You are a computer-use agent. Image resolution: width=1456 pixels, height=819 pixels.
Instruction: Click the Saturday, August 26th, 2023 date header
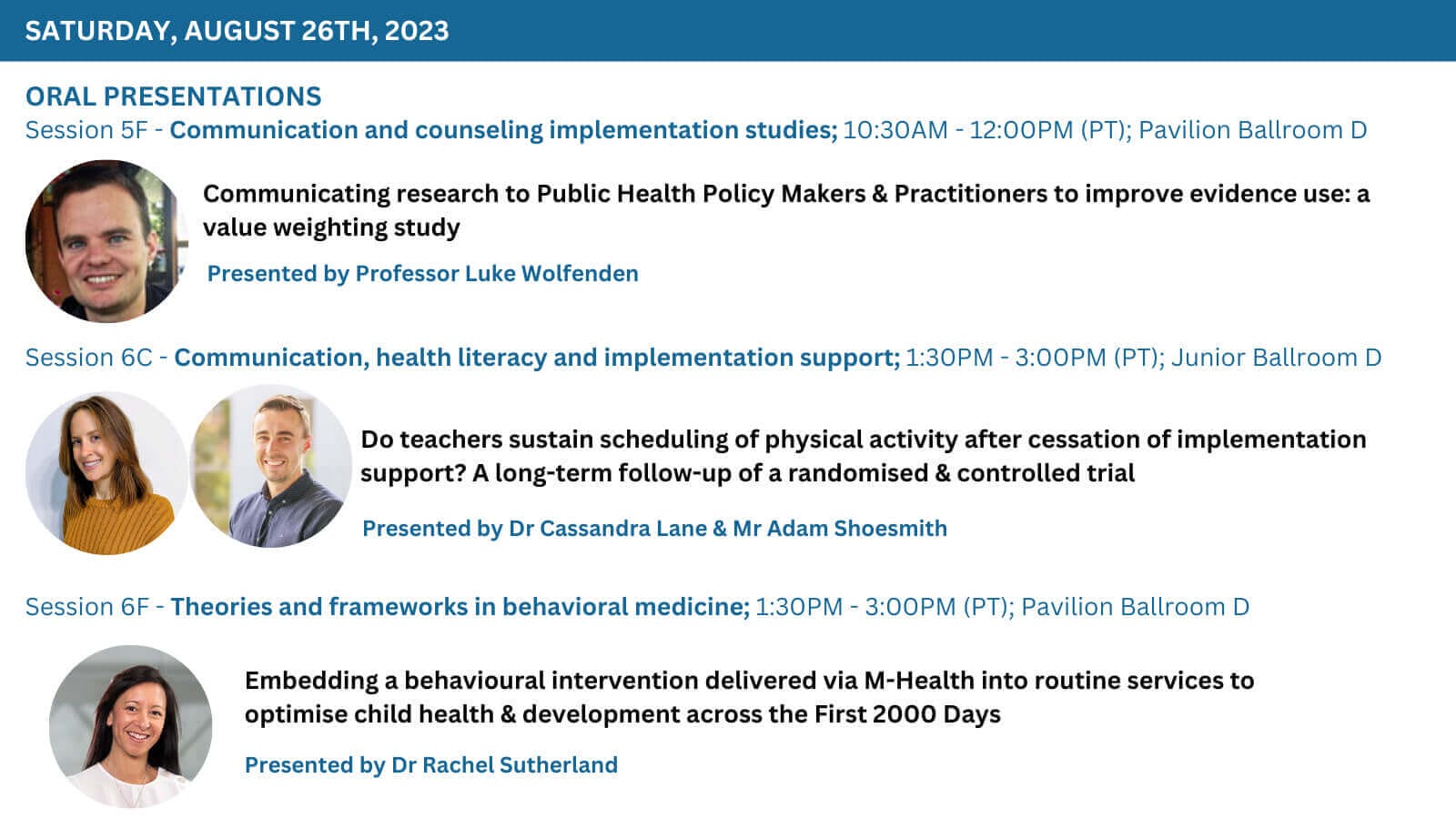(237, 31)
